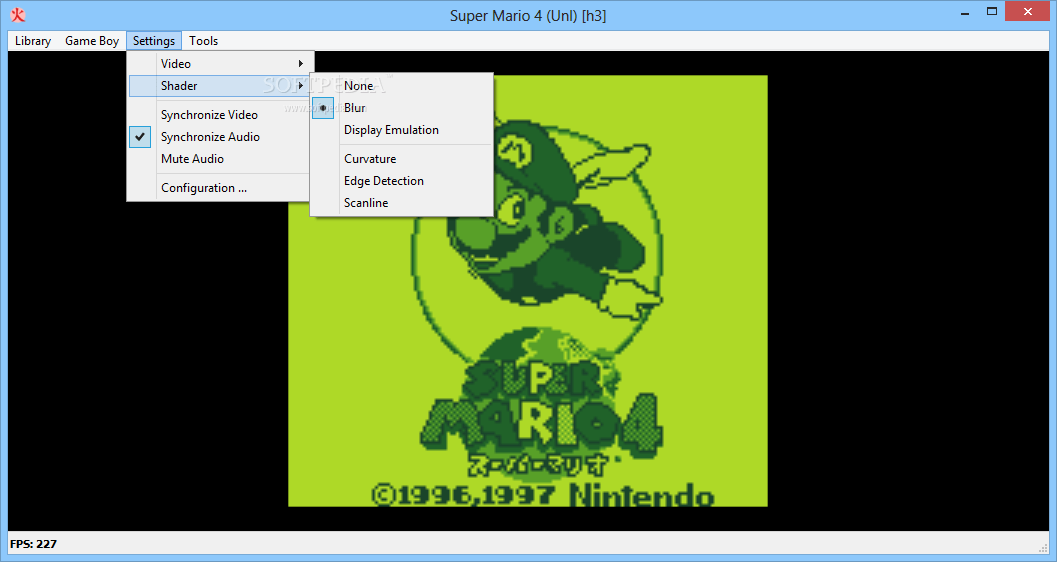Close the Super Mario 4 window
Viewport: 1057px width, 562px height.
(x=1027, y=11)
